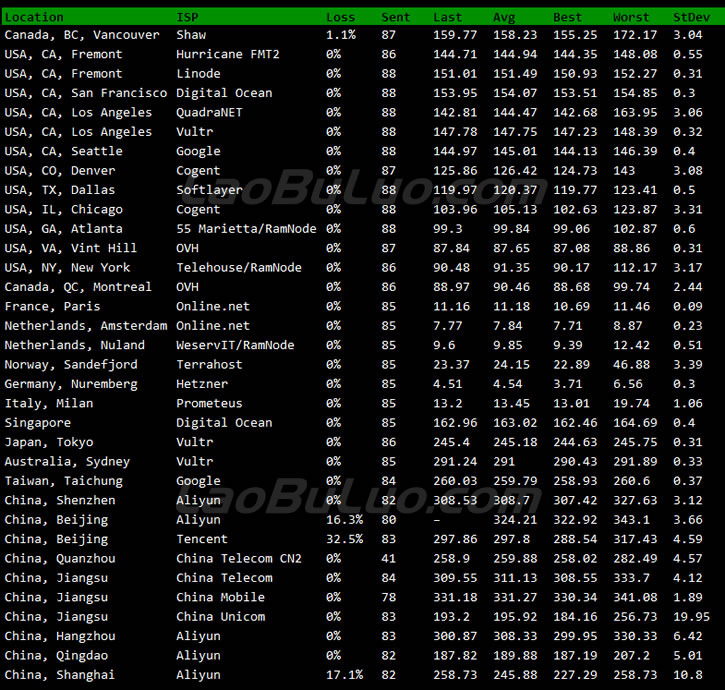Click the Linode ISP entry
The width and height of the screenshot is (725, 690).
[198, 74]
